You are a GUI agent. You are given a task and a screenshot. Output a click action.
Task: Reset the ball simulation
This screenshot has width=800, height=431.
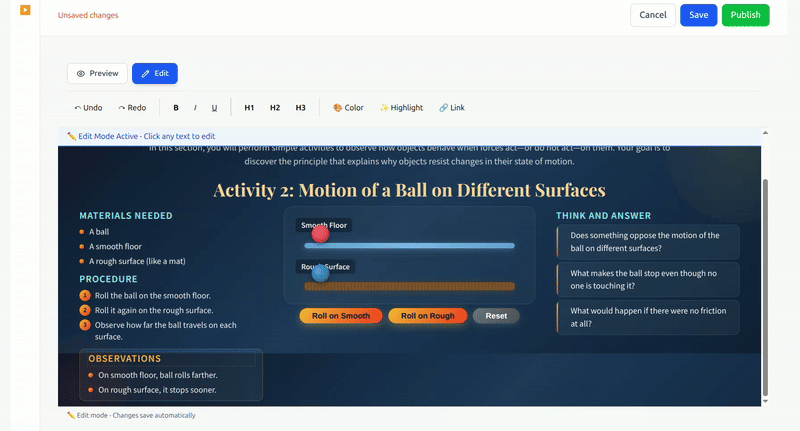(496, 316)
